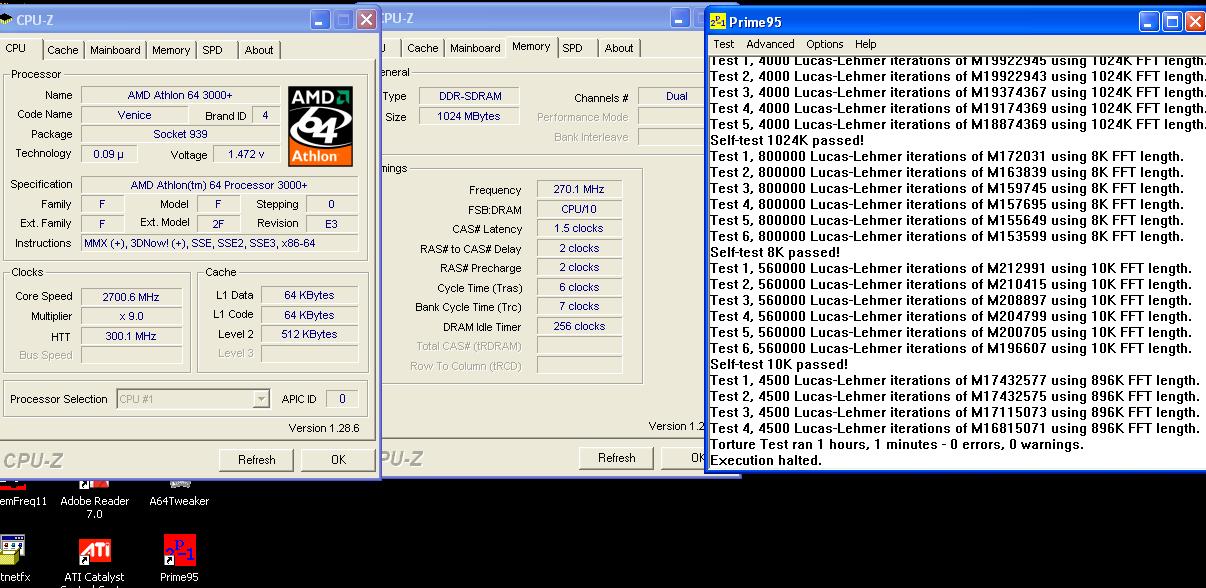The height and width of the screenshot is (588, 1206).
Task: Open the Help menu in Prime95
Action: [x=866, y=44]
